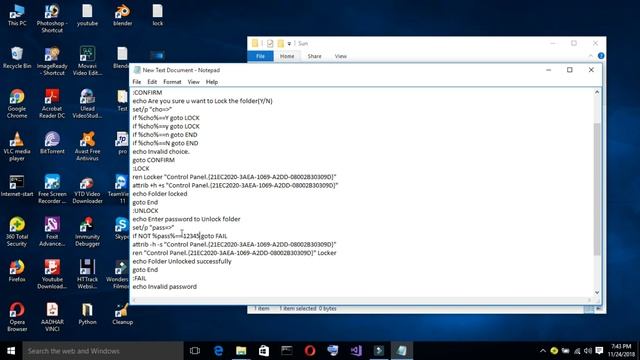This screenshot has height=360, width=640.
Task: Click the Notepad vertical scrollbar thumb
Action: [597, 189]
